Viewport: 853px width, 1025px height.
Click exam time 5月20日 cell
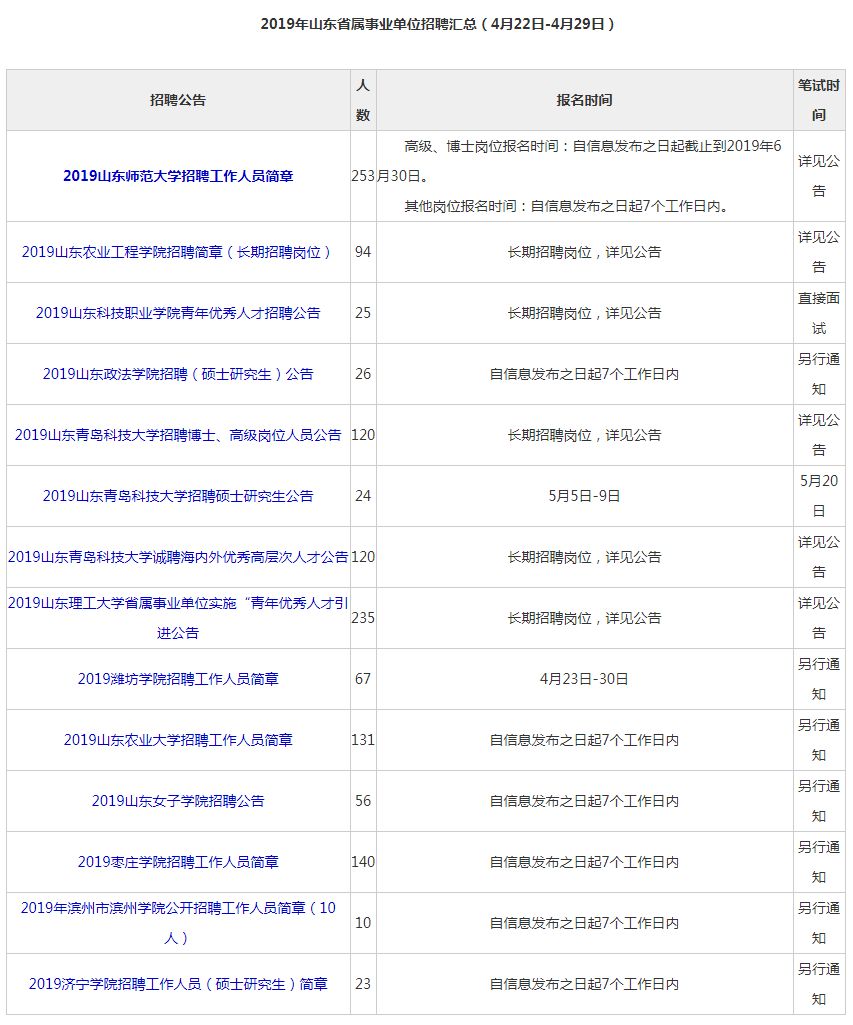pos(818,496)
